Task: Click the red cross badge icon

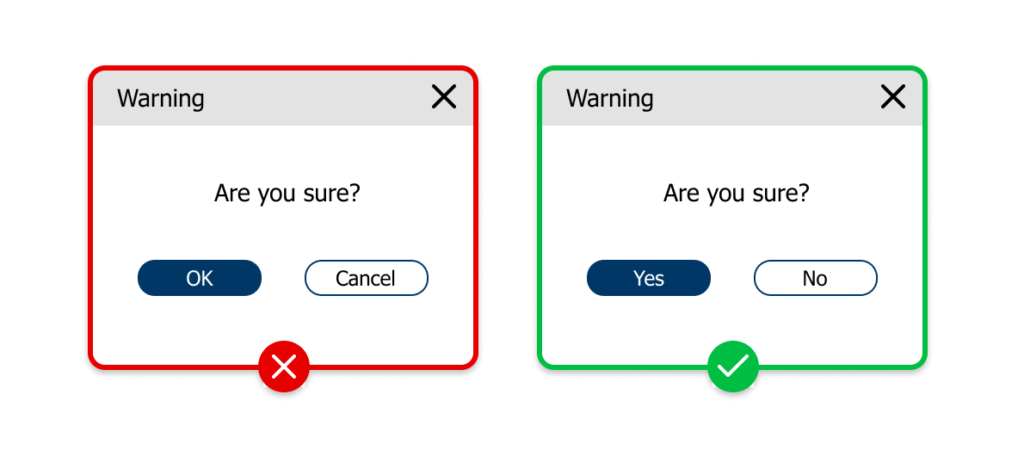Action: 284,367
